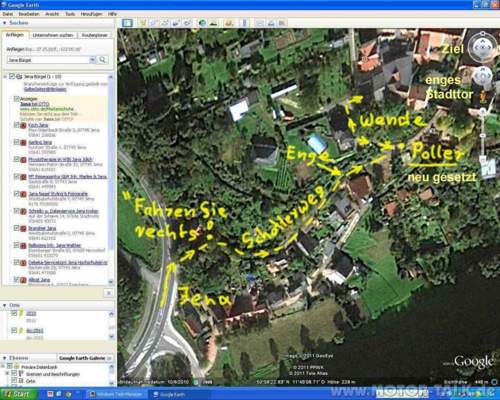Click the historical imagery 1999 date indicator
The height and width of the screenshot is (400, 500).
(207, 382)
